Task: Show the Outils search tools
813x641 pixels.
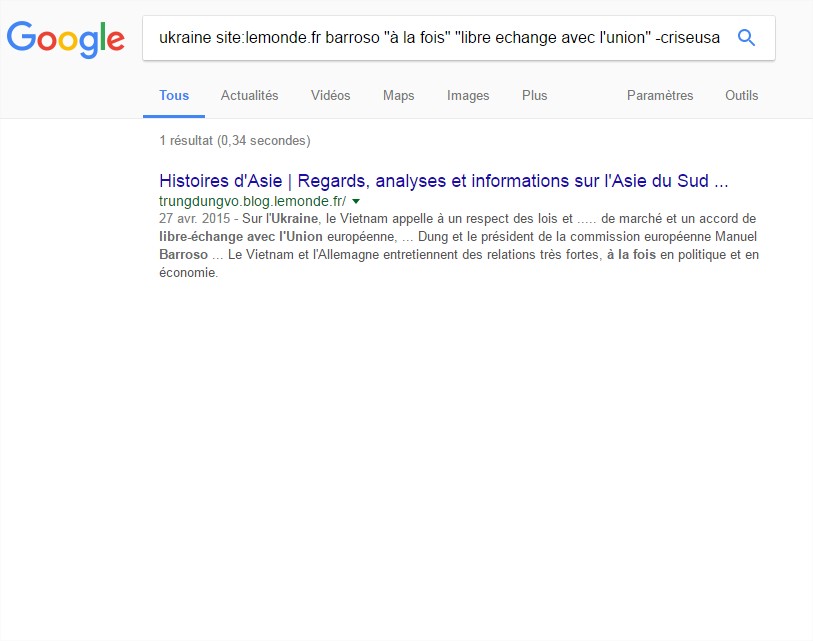Action: pos(741,95)
